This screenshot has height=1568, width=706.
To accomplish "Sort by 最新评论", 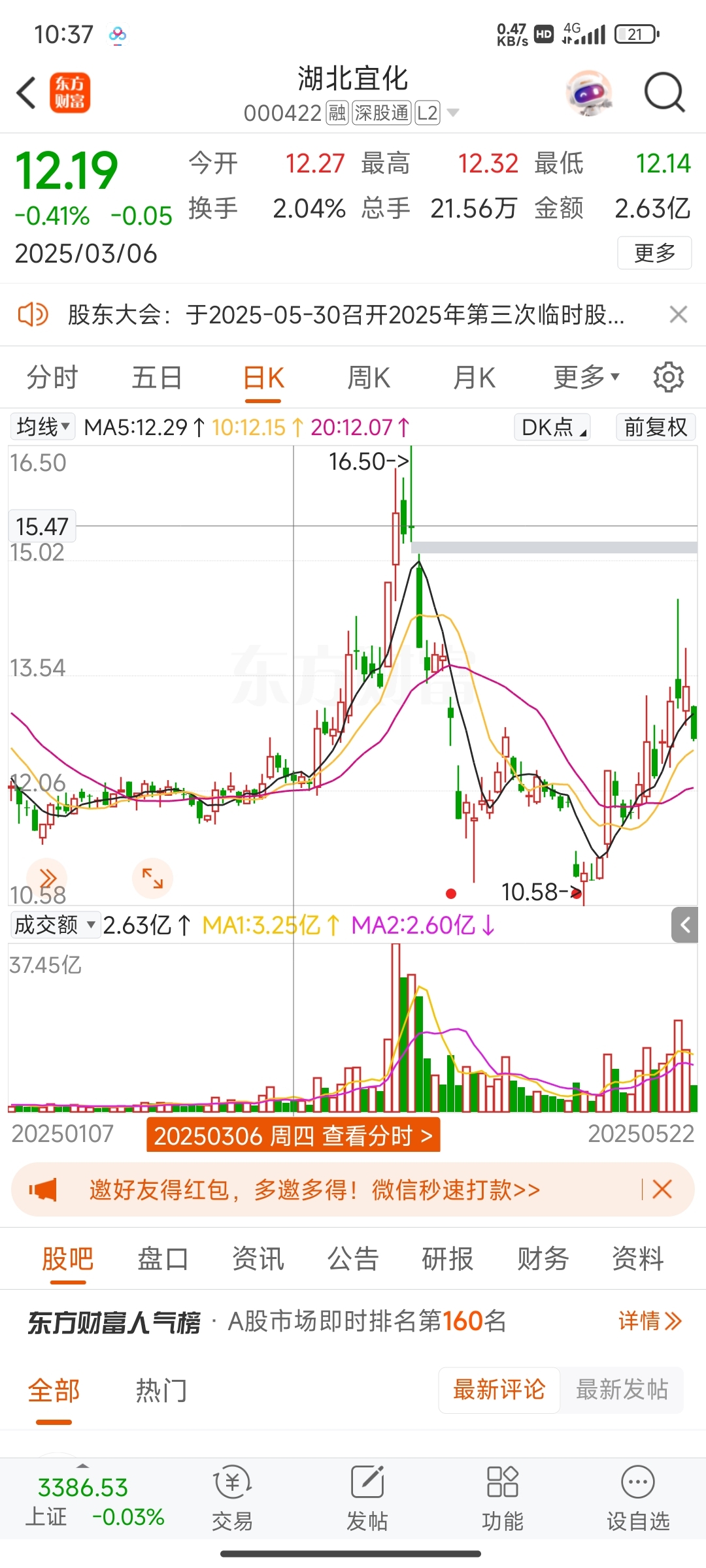I will click(x=499, y=1390).
